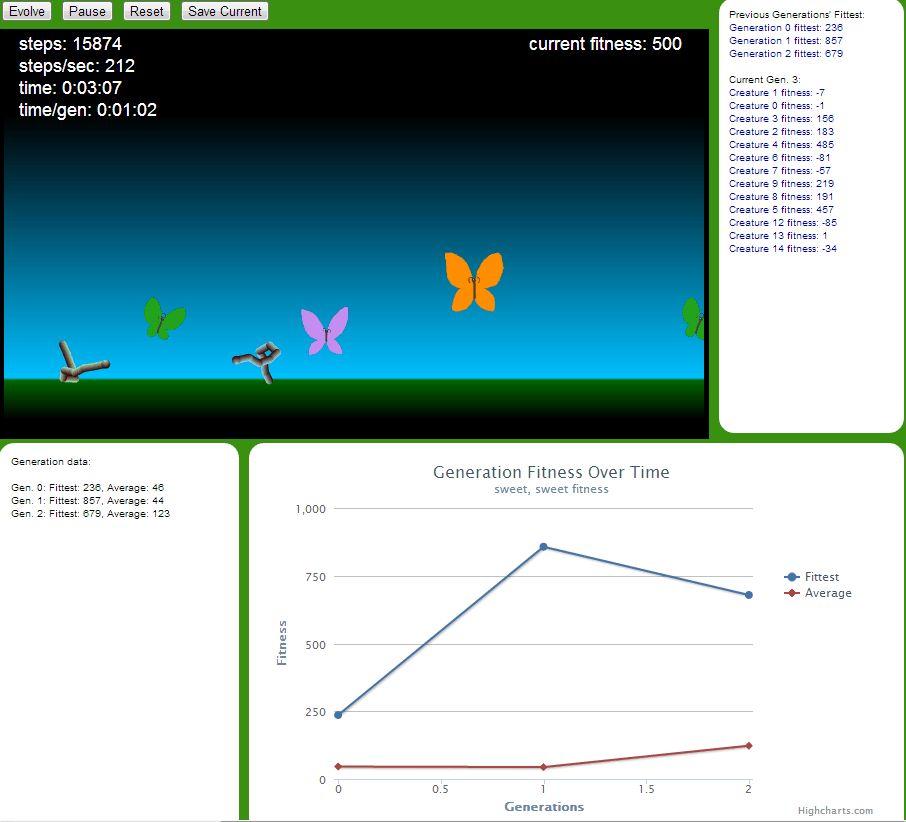Click Average data point at generation 0
This screenshot has width=906, height=822.
[x=338, y=767]
